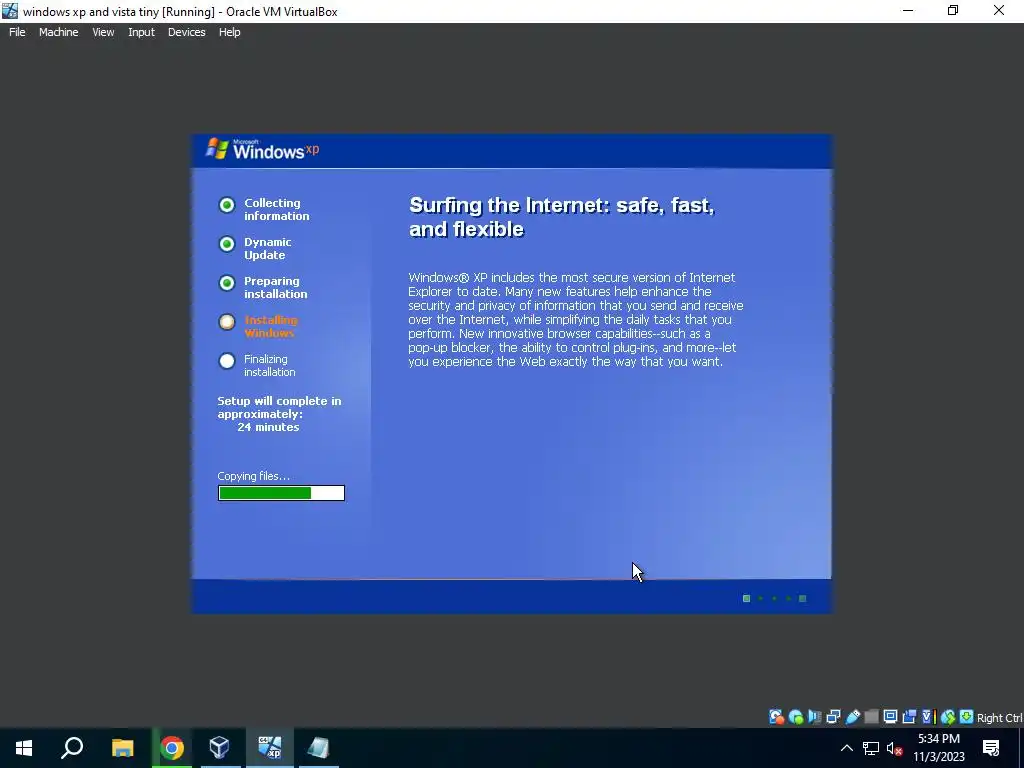This screenshot has width=1024, height=768.
Task: Click the USB device indicator icon
Action: (x=852, y=717)
